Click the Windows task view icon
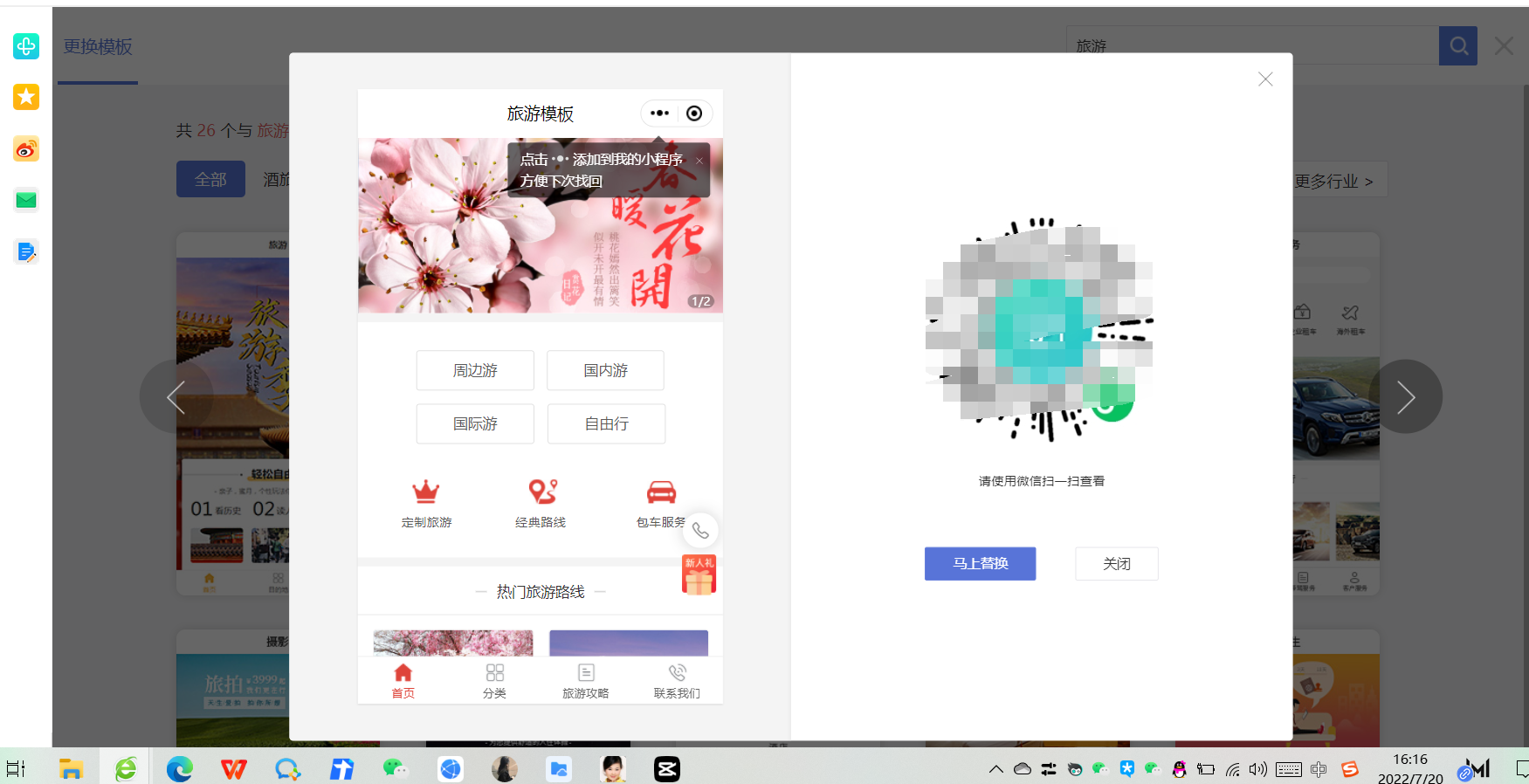This screenshot has width=1529, height=784. (x=17, y=769)
